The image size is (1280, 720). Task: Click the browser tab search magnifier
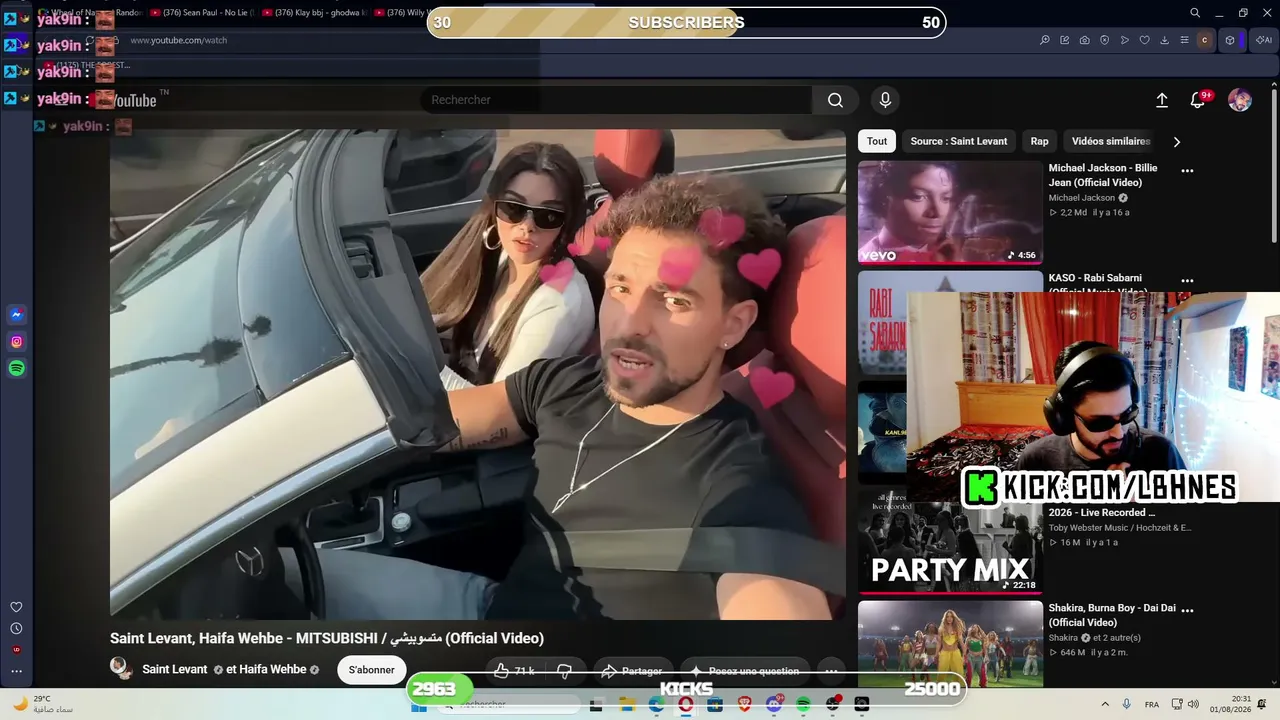pyautogui.click(x=1195, y=13)
